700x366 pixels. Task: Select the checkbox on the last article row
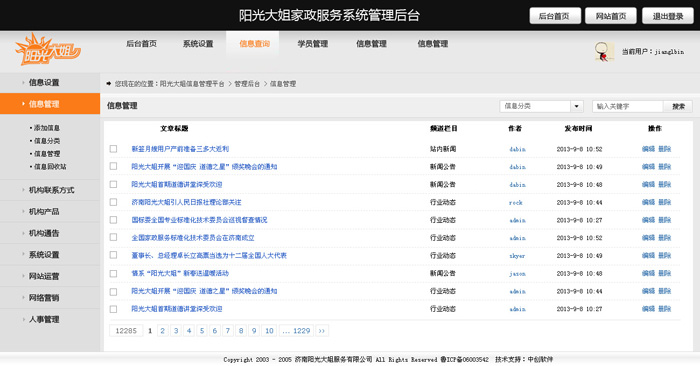coord(113,309)
